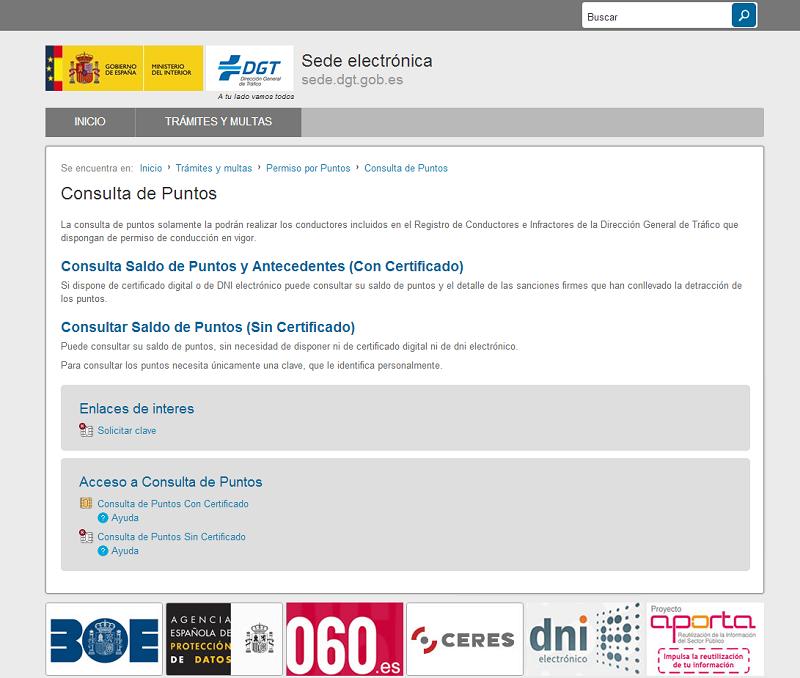
Task: Click the certificate icon beside Con Certificado
Action: pyautogui.click(x=86, y=503)
